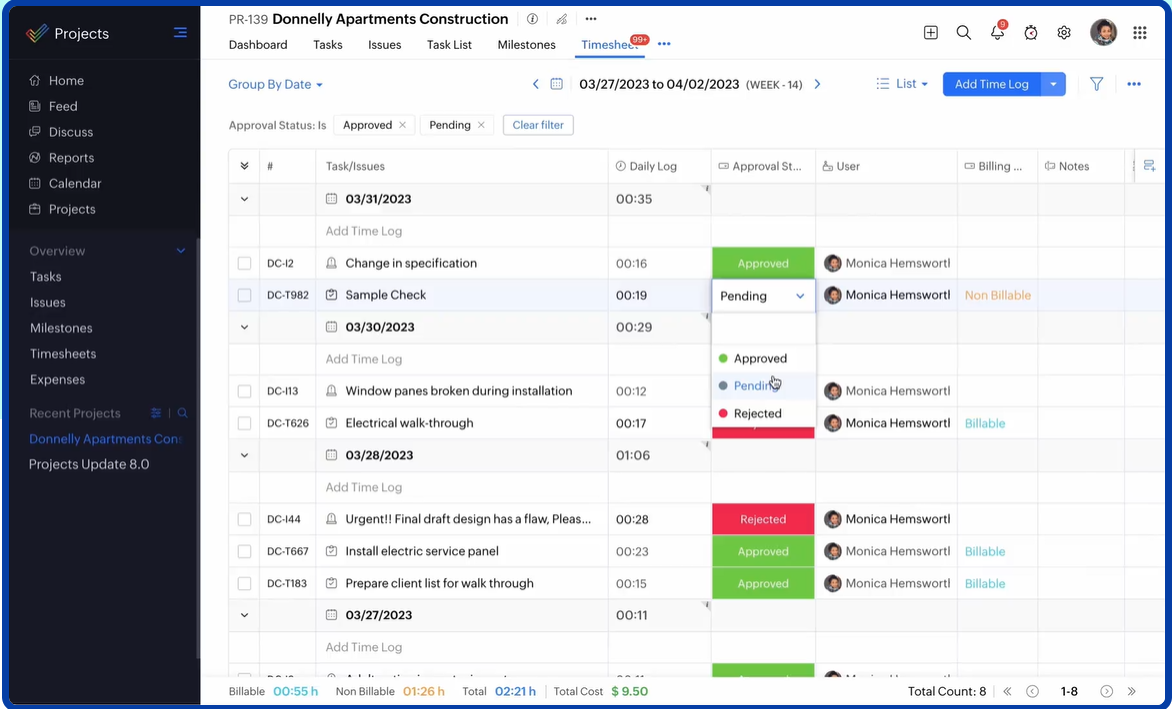This screenshot has width=1172, height=709.
Task: Remove the Approved filter chip
Action: click(402, 125)
